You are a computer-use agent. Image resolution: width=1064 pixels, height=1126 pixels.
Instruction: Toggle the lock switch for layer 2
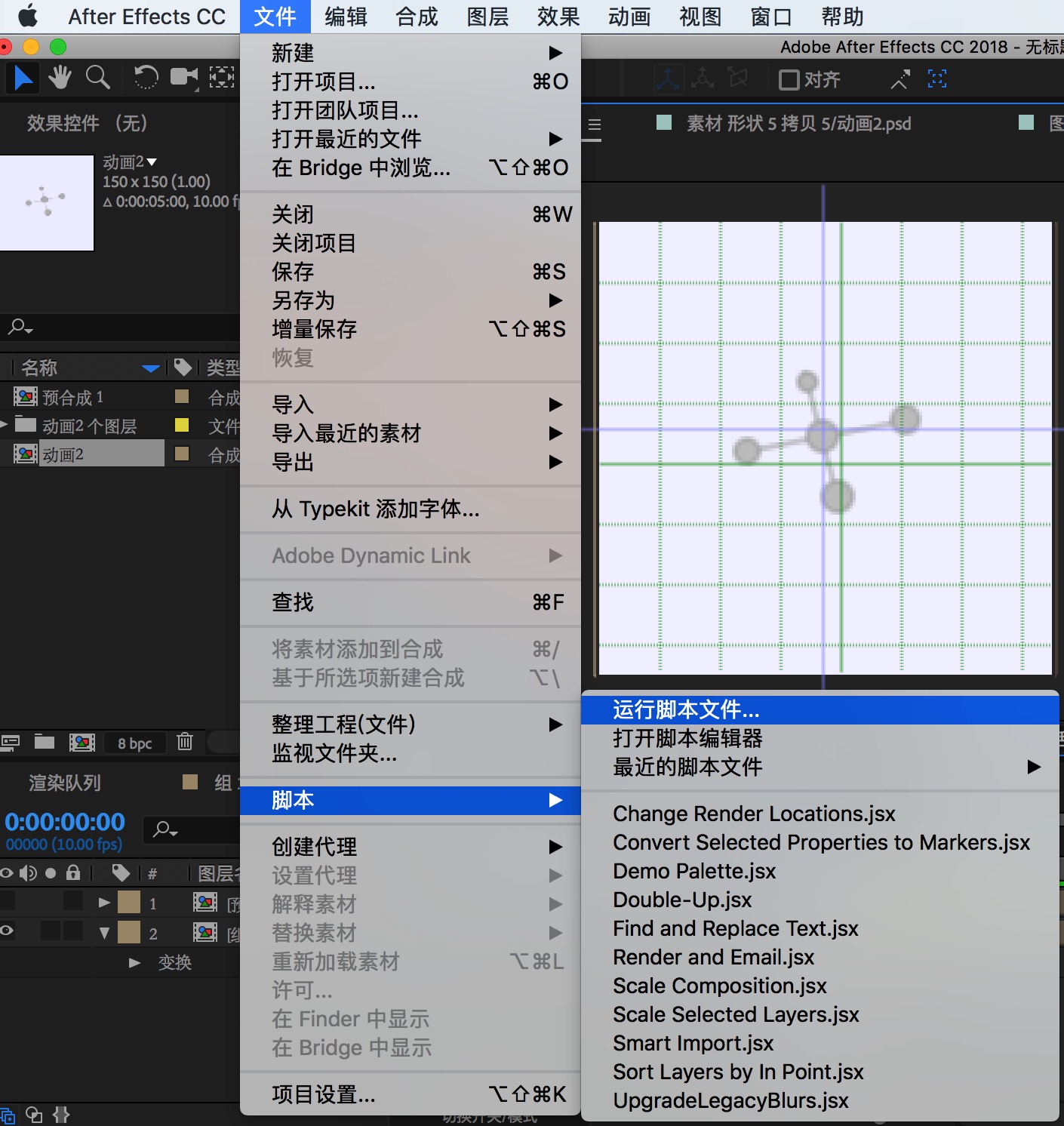click(x=73, y=931)
